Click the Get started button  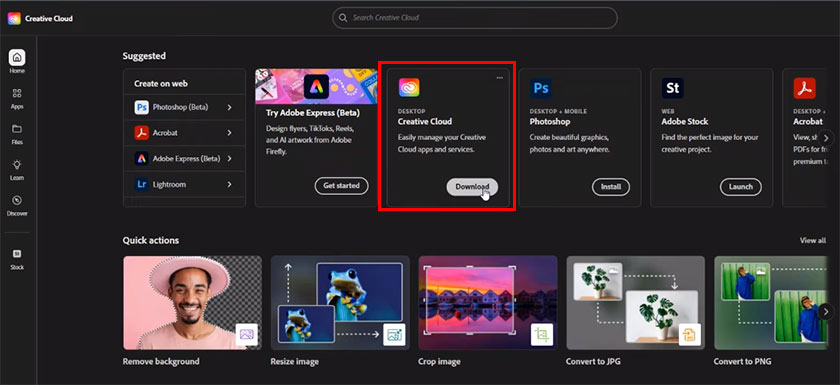[341, 186]
